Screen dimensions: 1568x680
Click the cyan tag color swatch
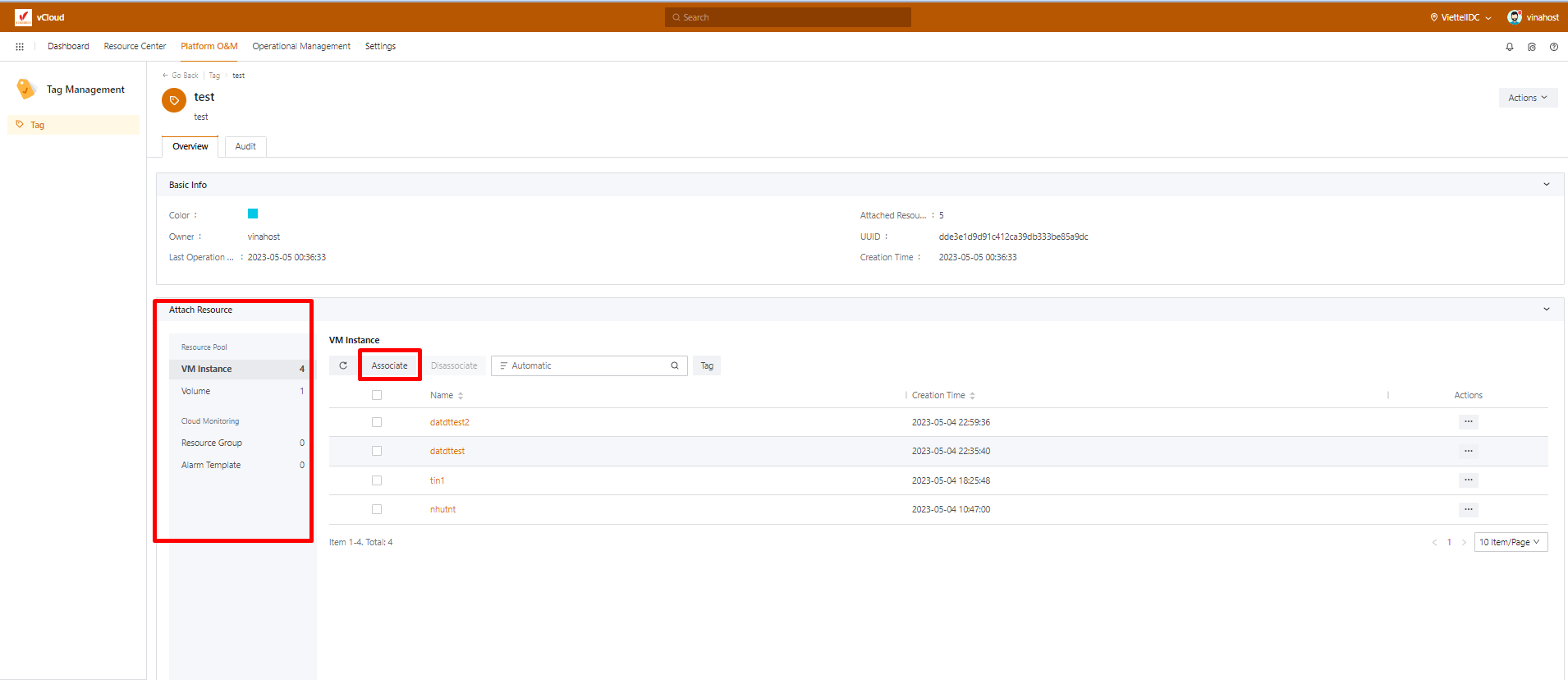pos(253,214)
